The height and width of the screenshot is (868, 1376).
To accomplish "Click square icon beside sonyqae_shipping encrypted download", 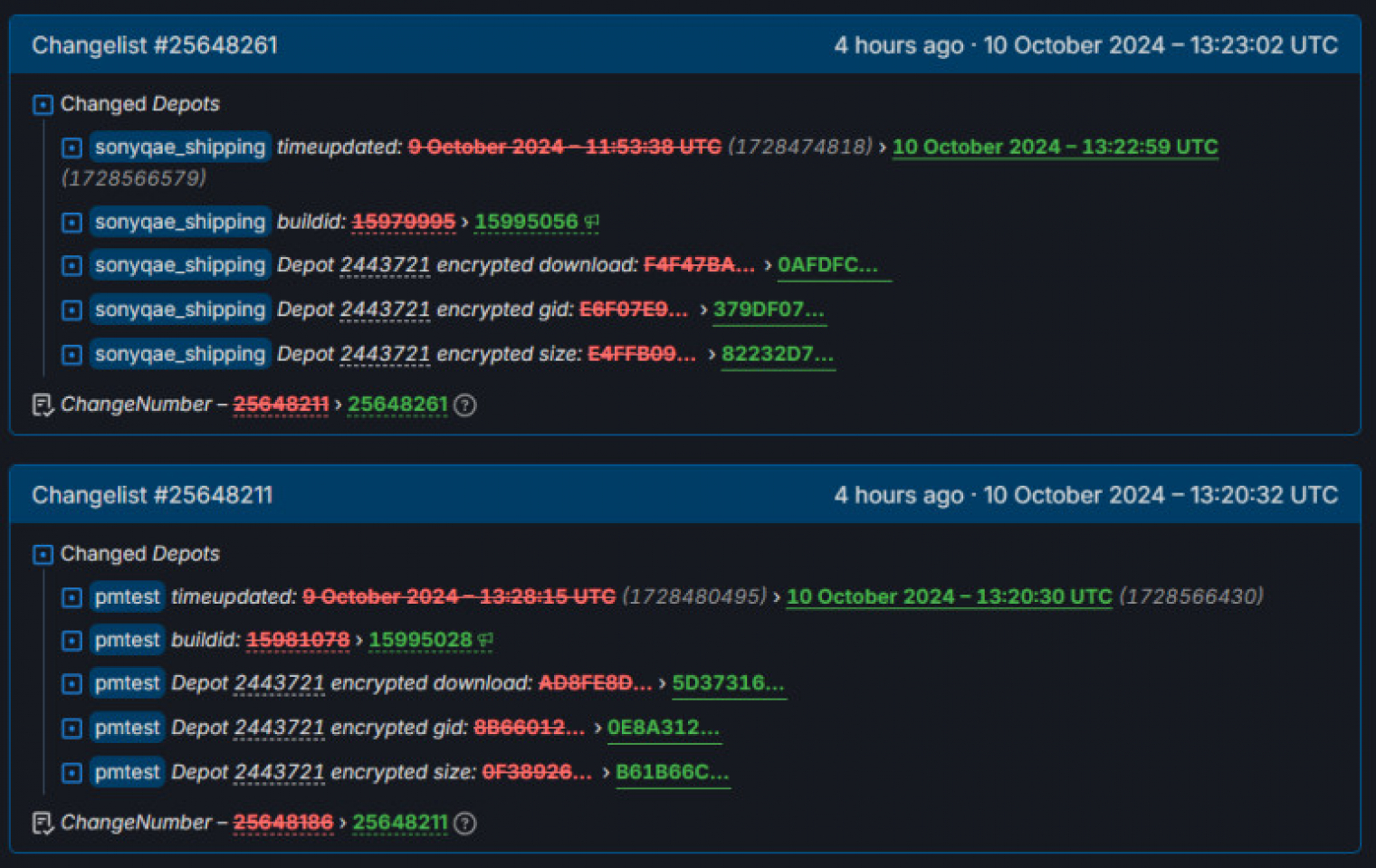I will pyautogui.click(x=72, y=266).
